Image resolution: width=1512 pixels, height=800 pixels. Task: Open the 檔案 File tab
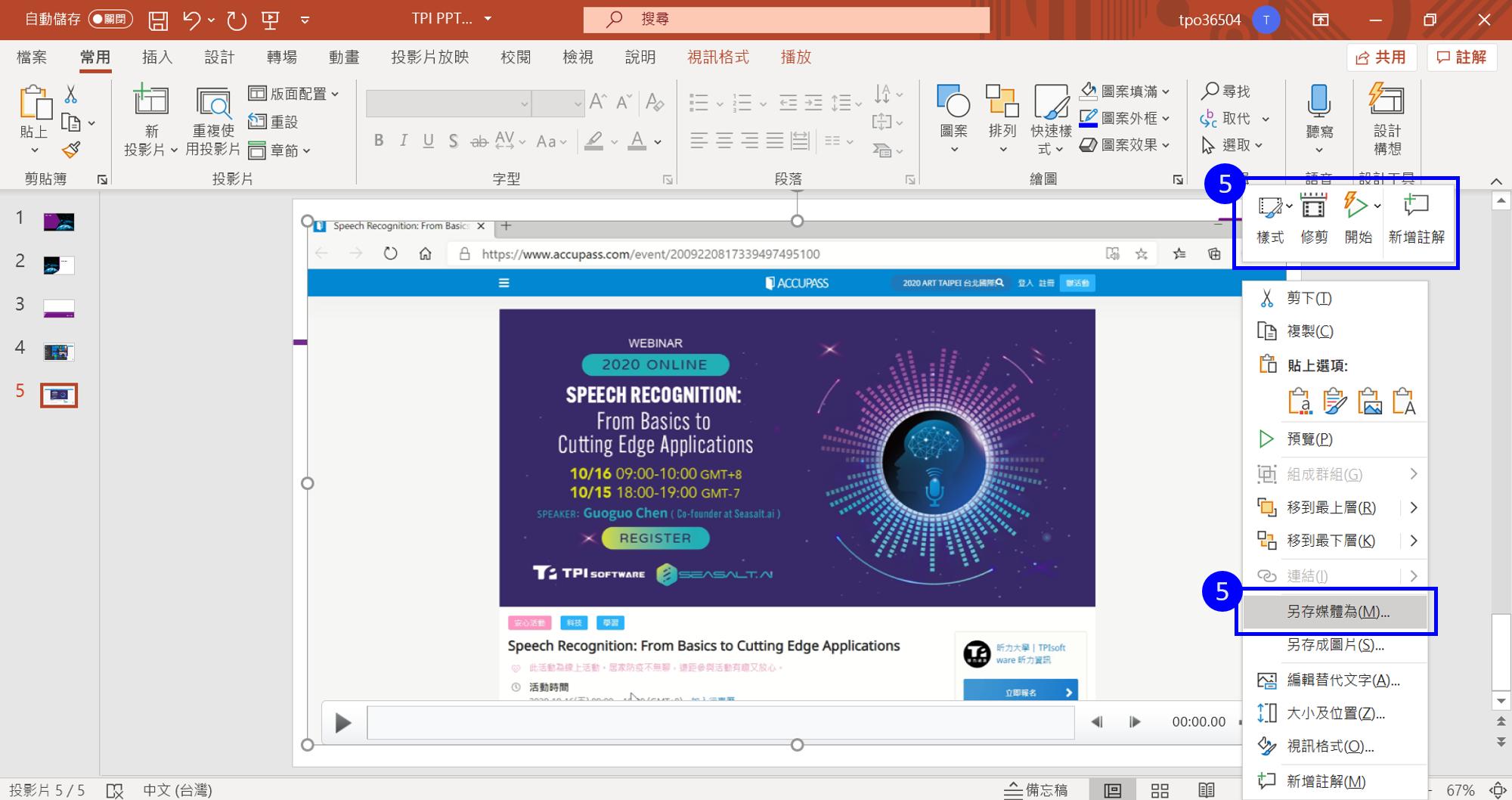tap(32, 57)
